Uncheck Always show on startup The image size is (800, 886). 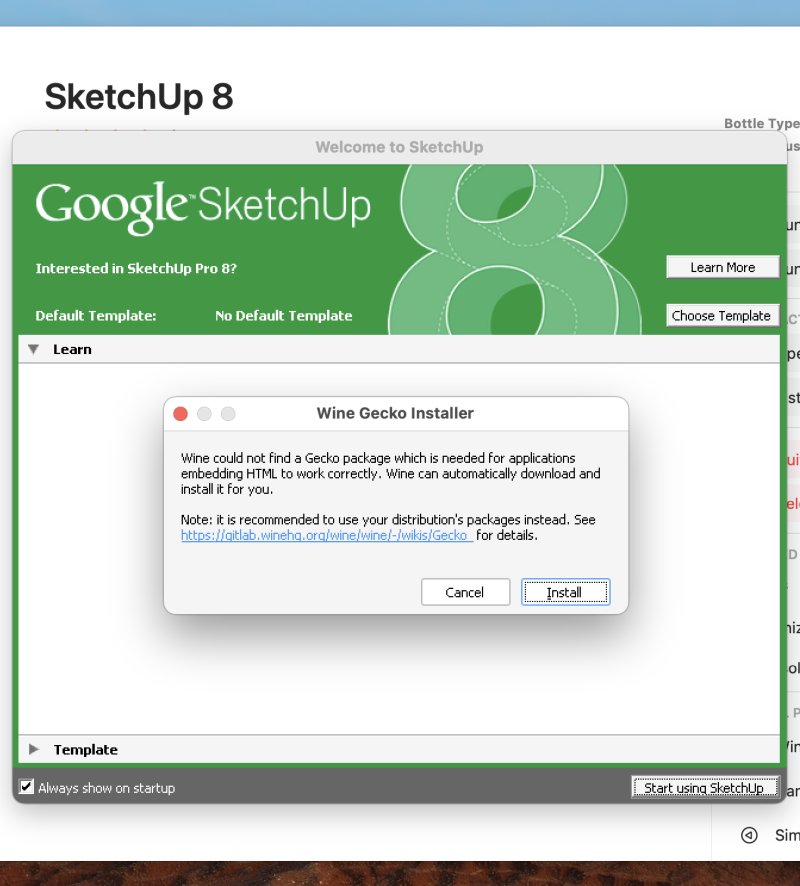pos(27,787)
